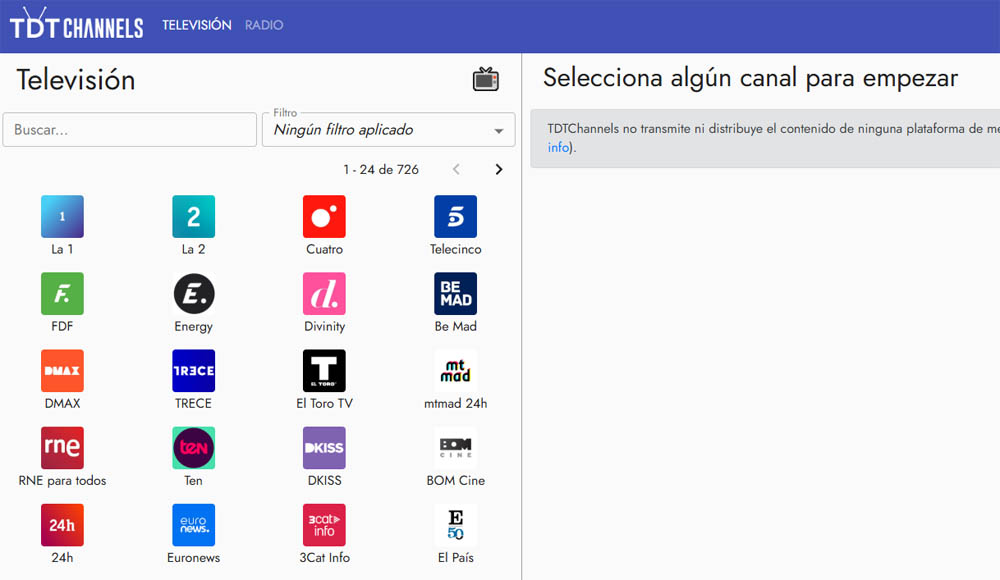Screen dimensions: 1000x580
Task: Select the 24h news channel icon
Action: point(62,525)
